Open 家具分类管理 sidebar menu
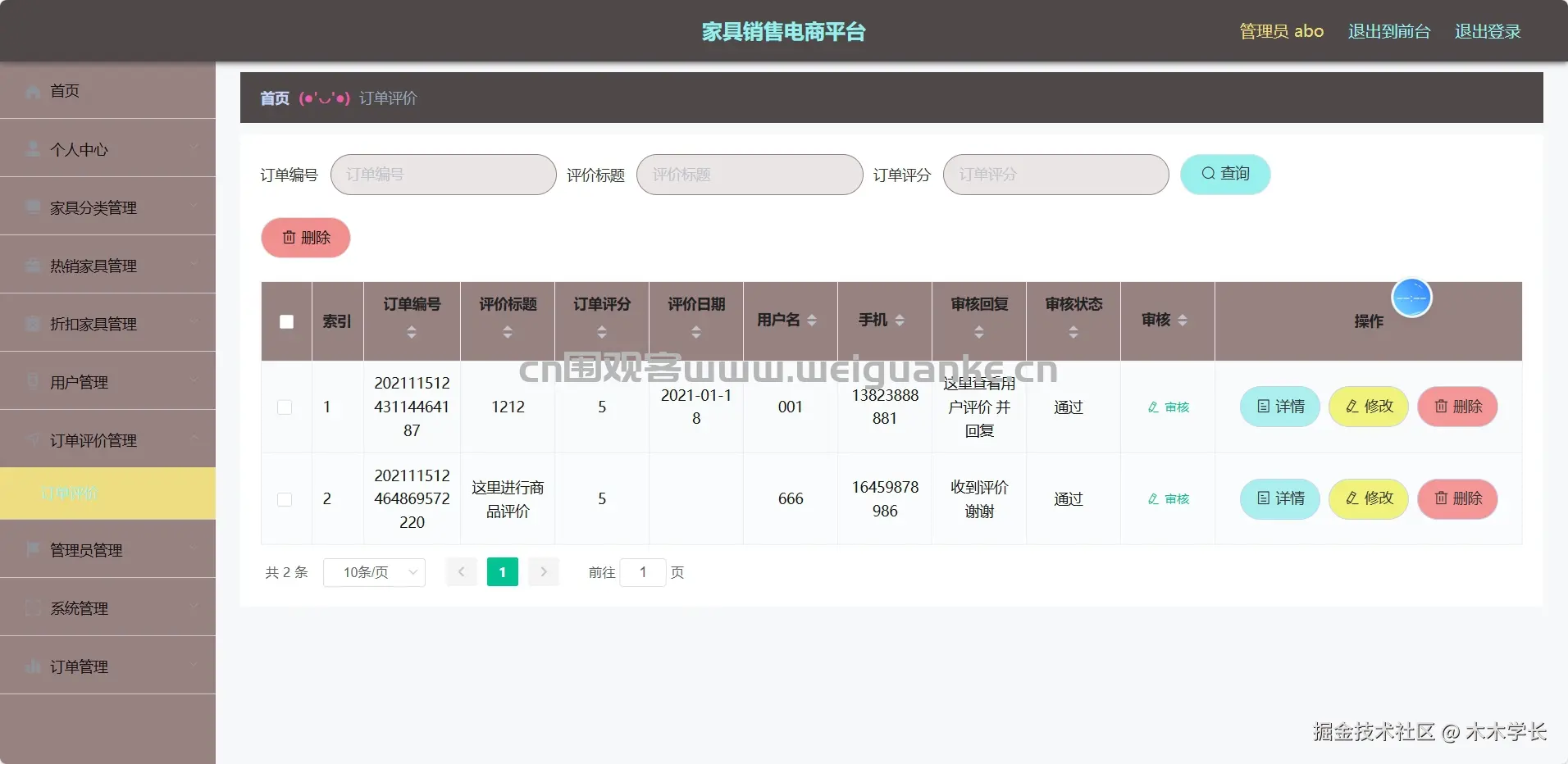 (107, 207)
